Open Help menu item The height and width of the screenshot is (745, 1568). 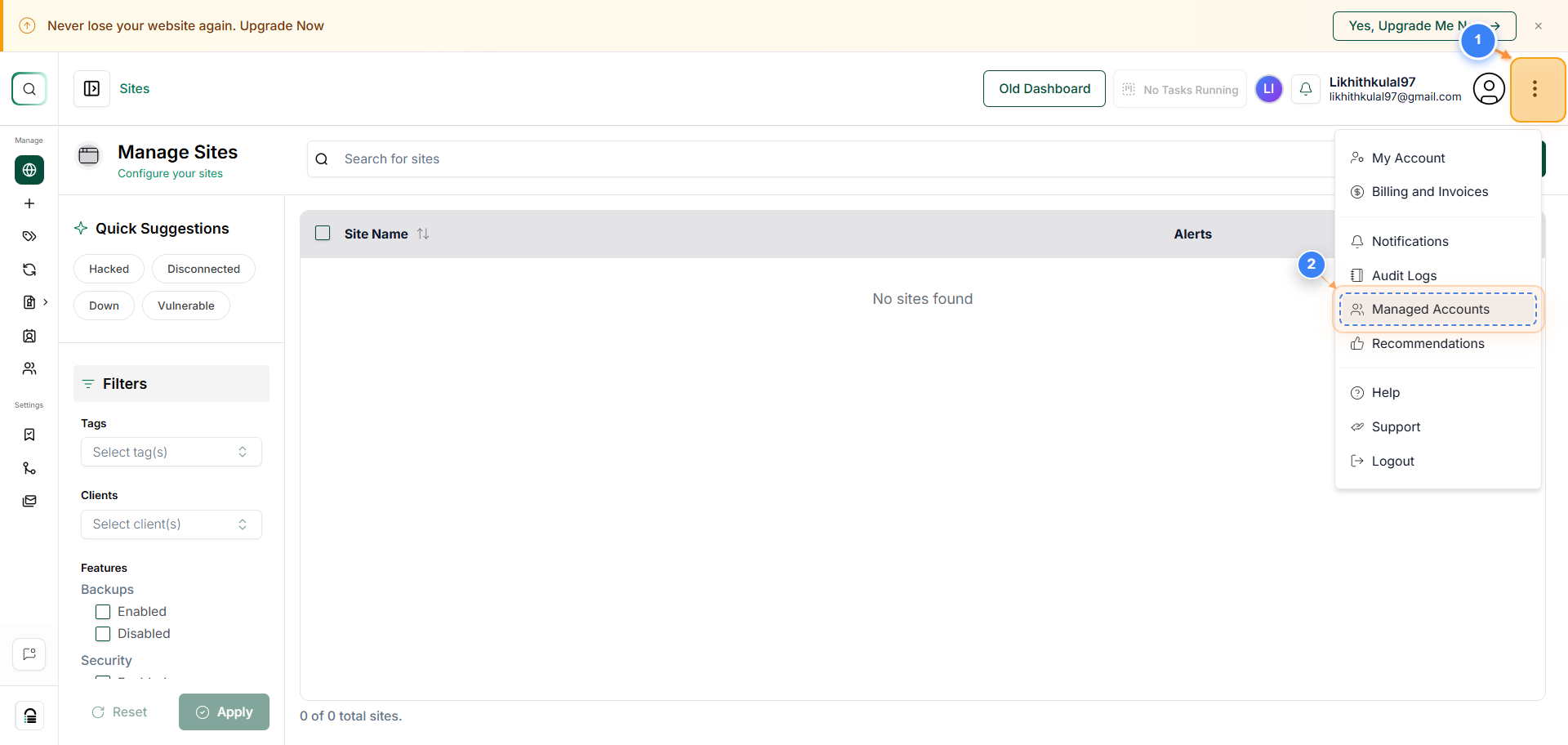point(1437,393)
